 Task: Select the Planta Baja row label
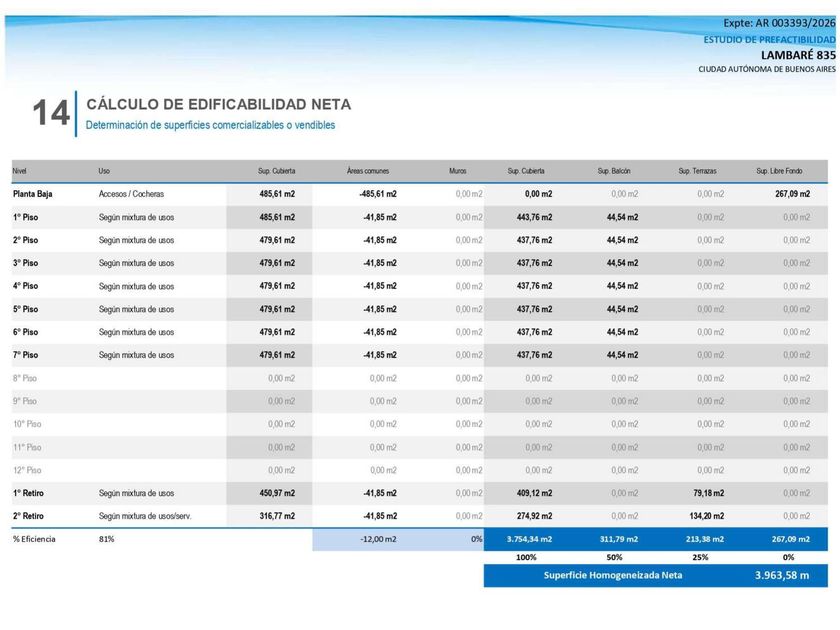tap(33, 194)
